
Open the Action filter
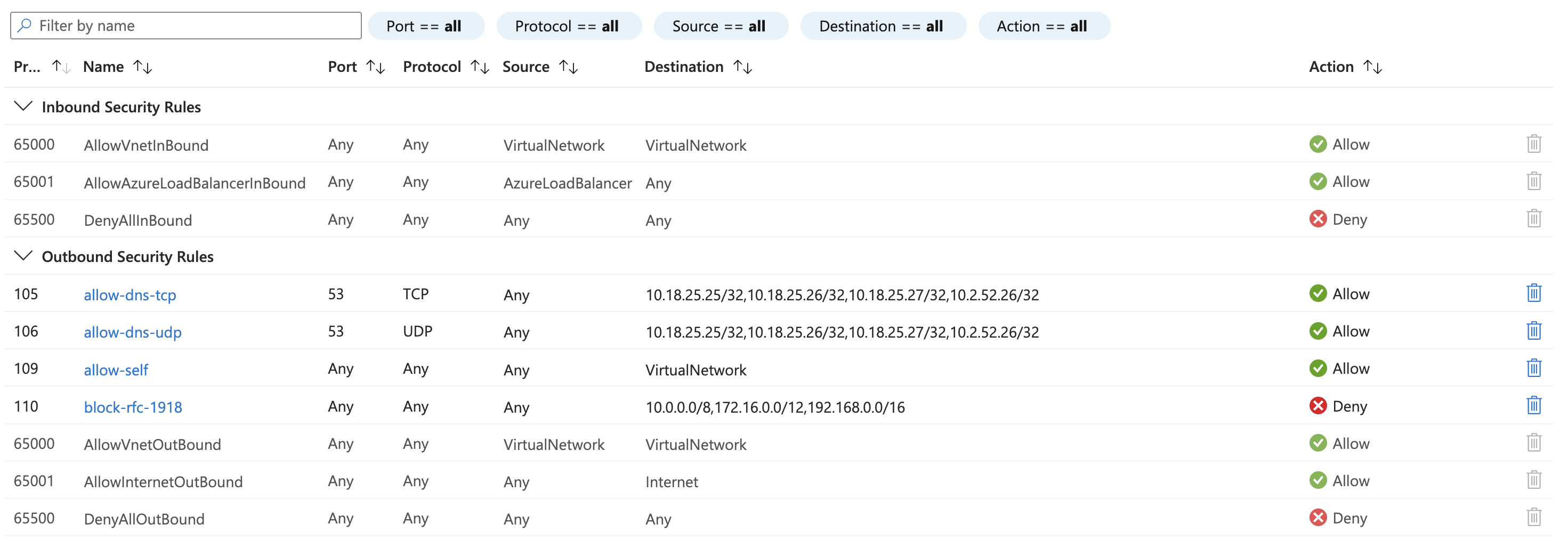click(1044, 26)
